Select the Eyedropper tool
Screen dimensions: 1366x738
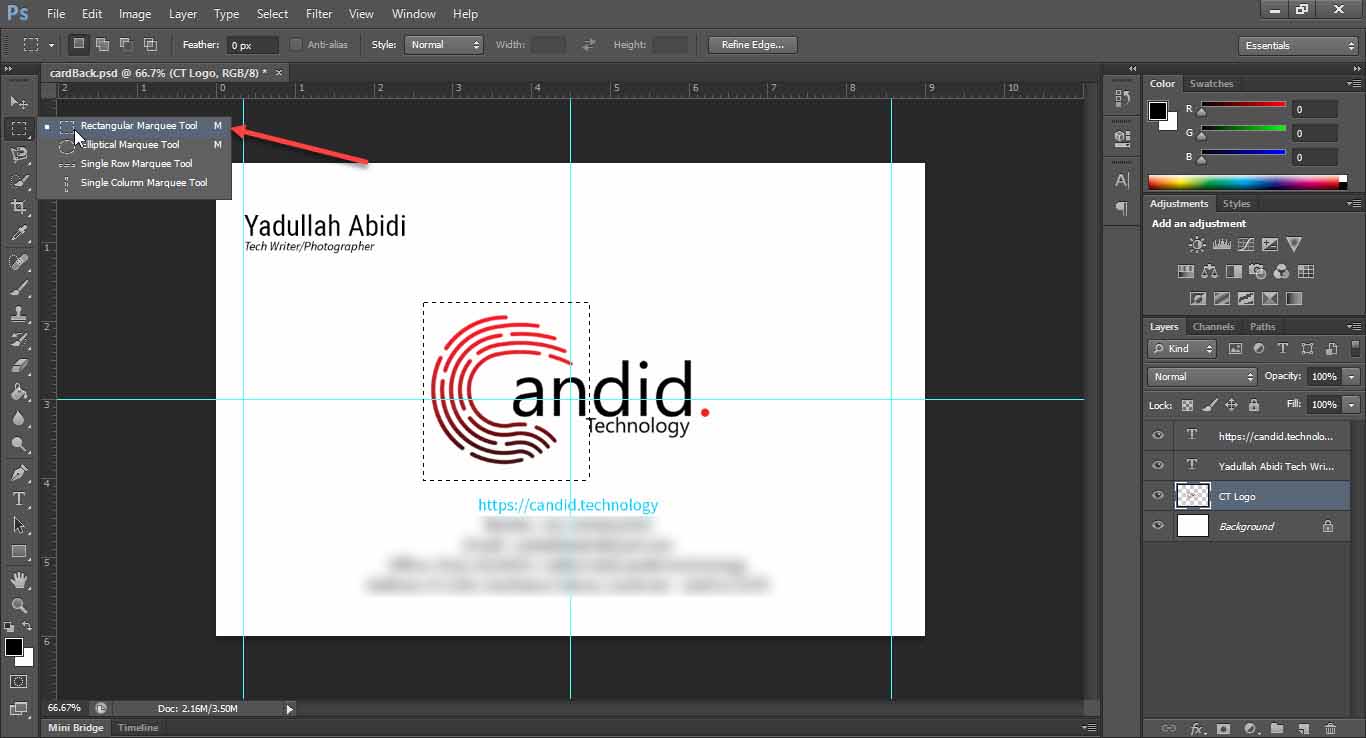click(x=19, y=233)
